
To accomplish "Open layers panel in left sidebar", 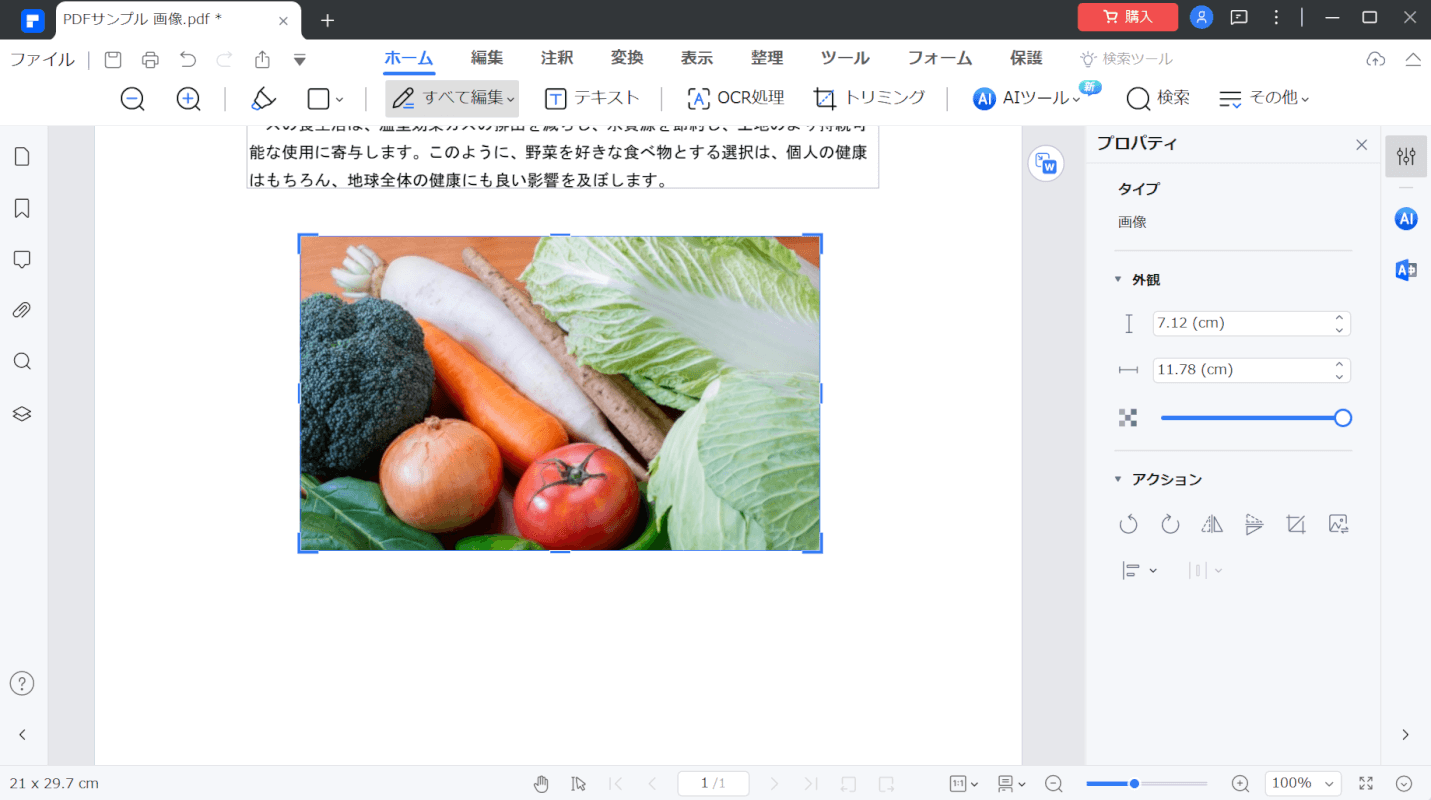I will [22, 413].
